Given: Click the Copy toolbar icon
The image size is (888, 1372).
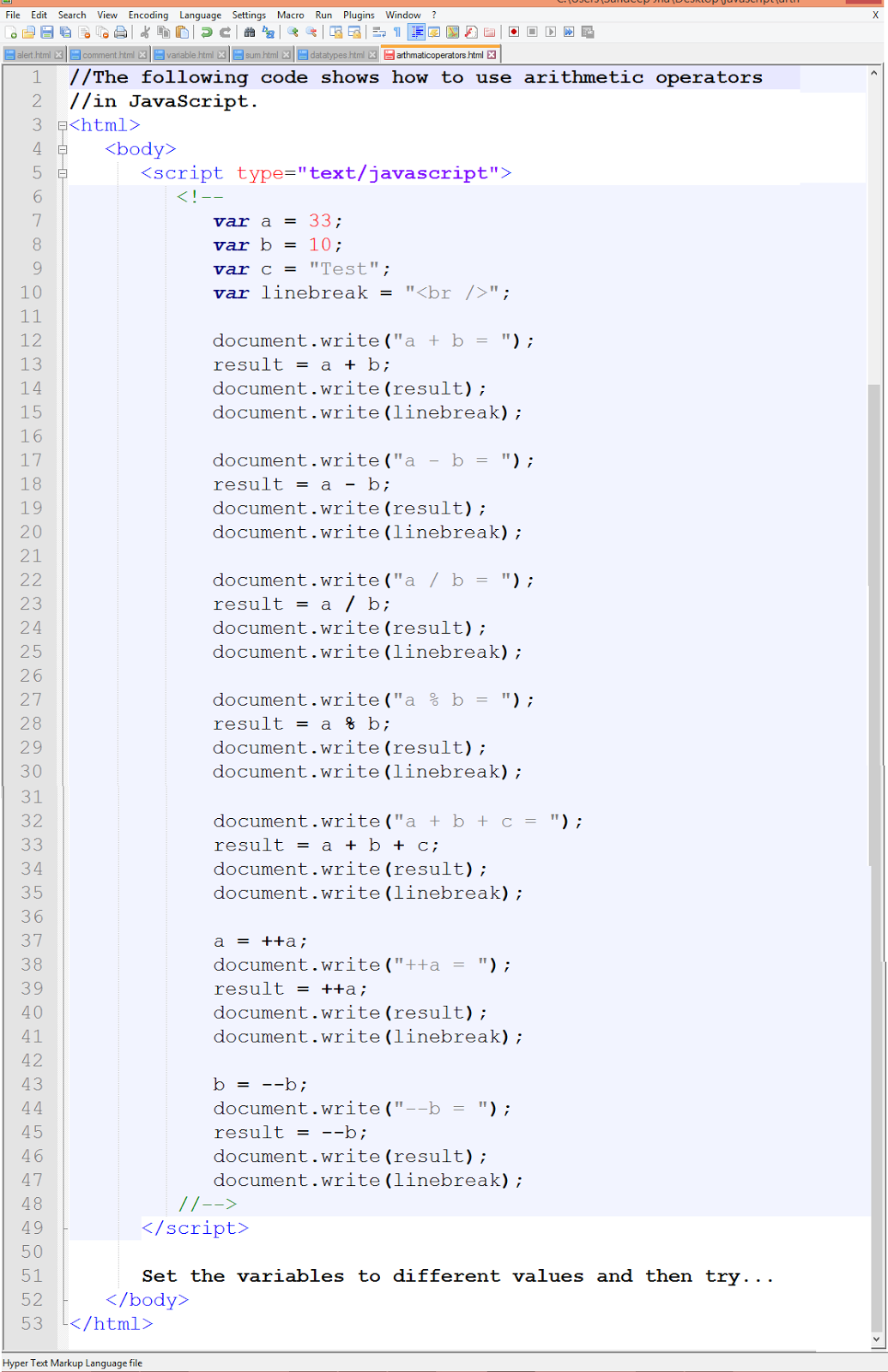Looking at the screenshot, I should click(164, 32).
